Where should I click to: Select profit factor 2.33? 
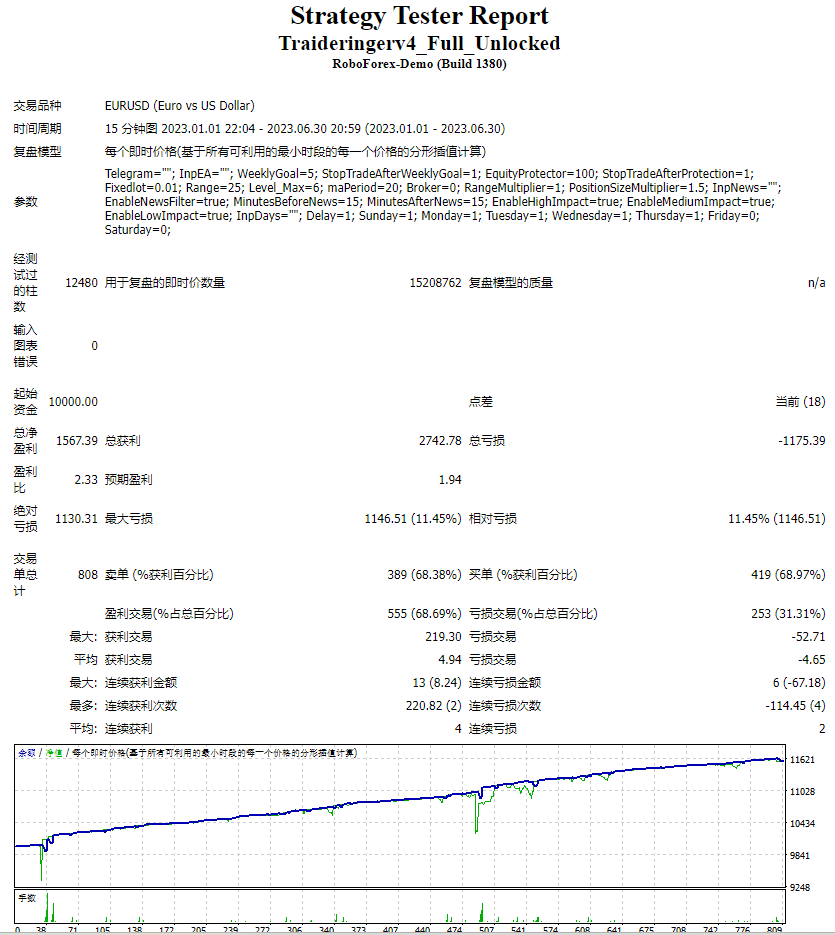(86, 479)
